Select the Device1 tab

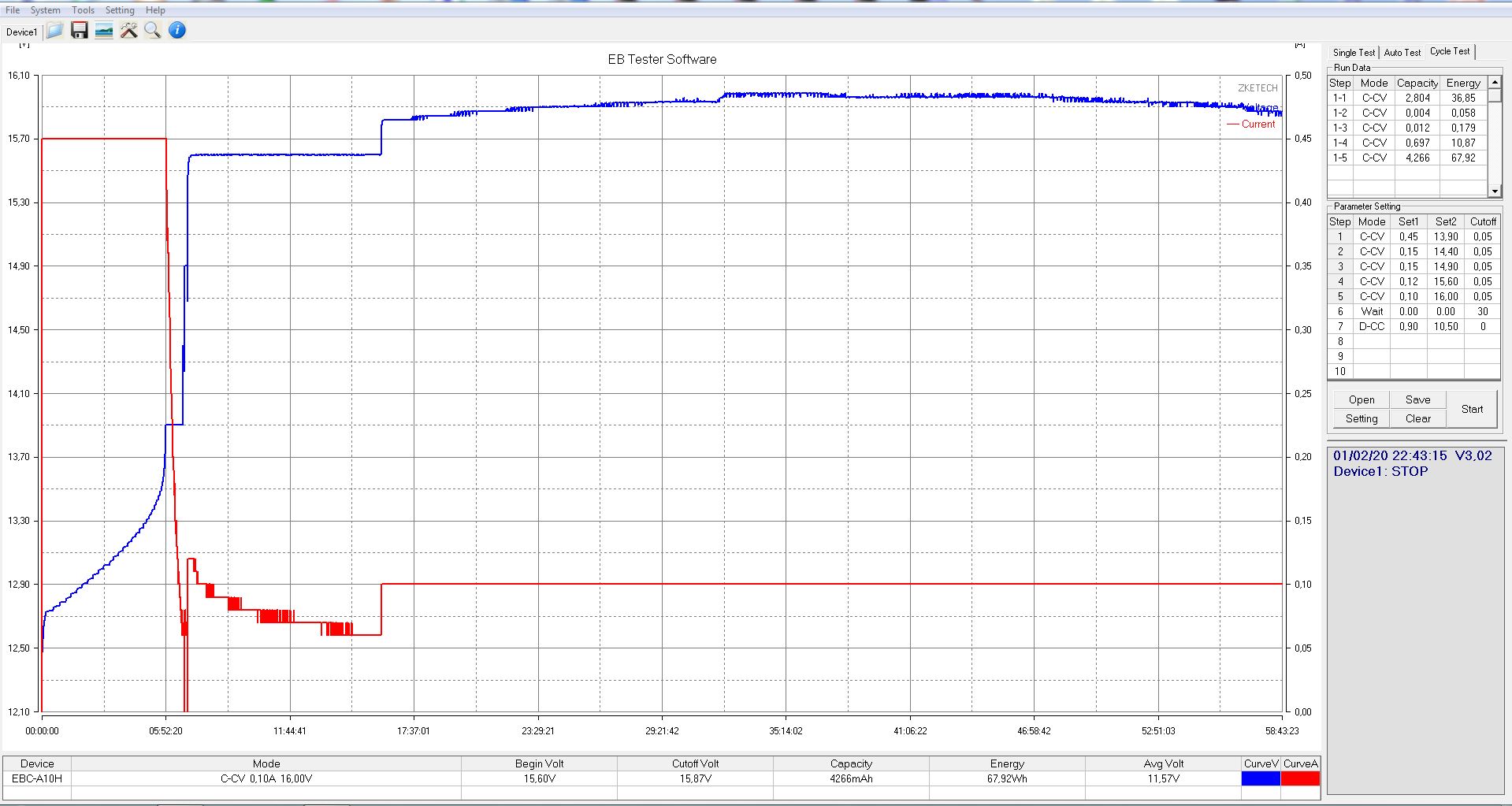21,32
